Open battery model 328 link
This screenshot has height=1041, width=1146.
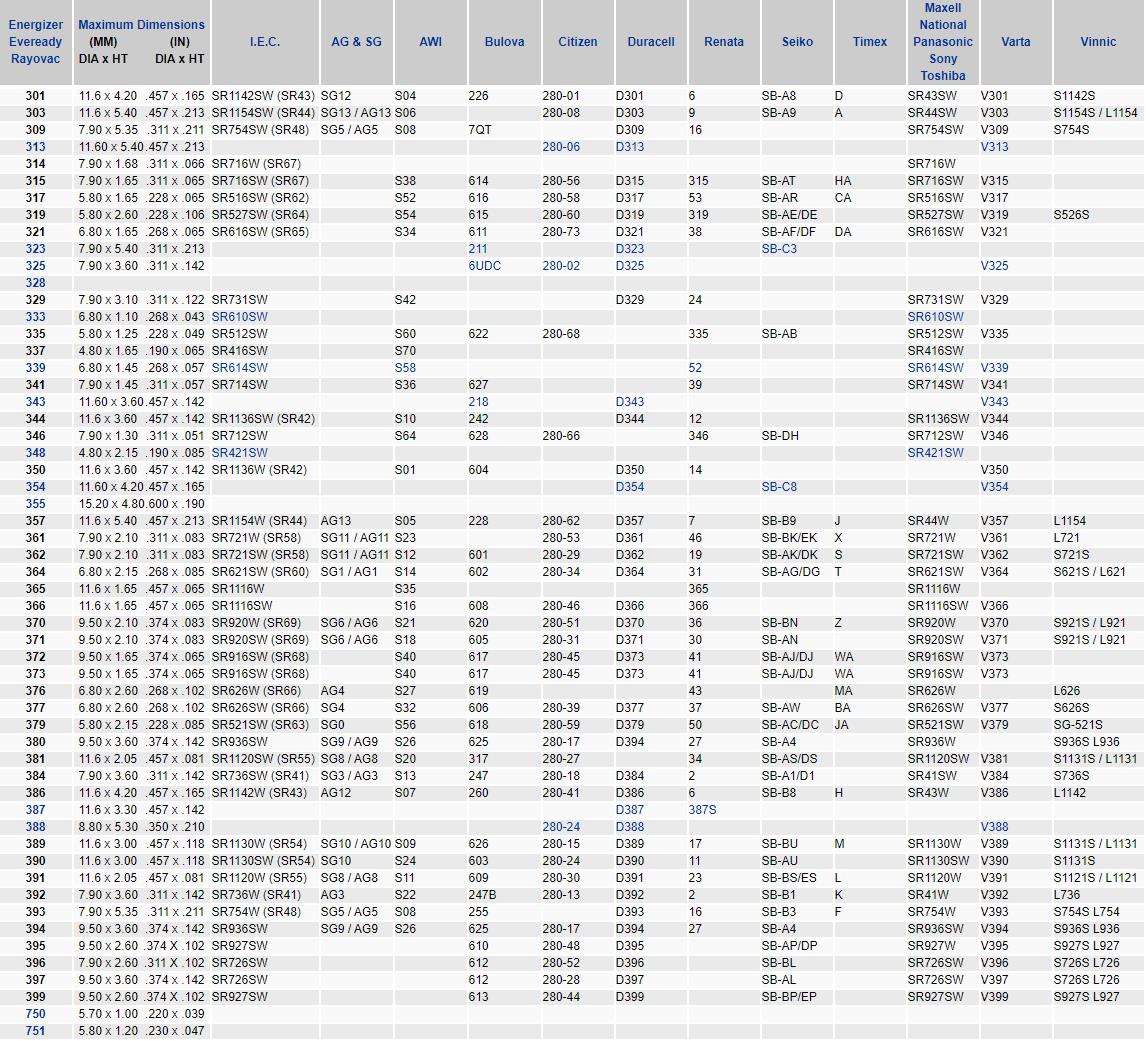pos(35,283)
